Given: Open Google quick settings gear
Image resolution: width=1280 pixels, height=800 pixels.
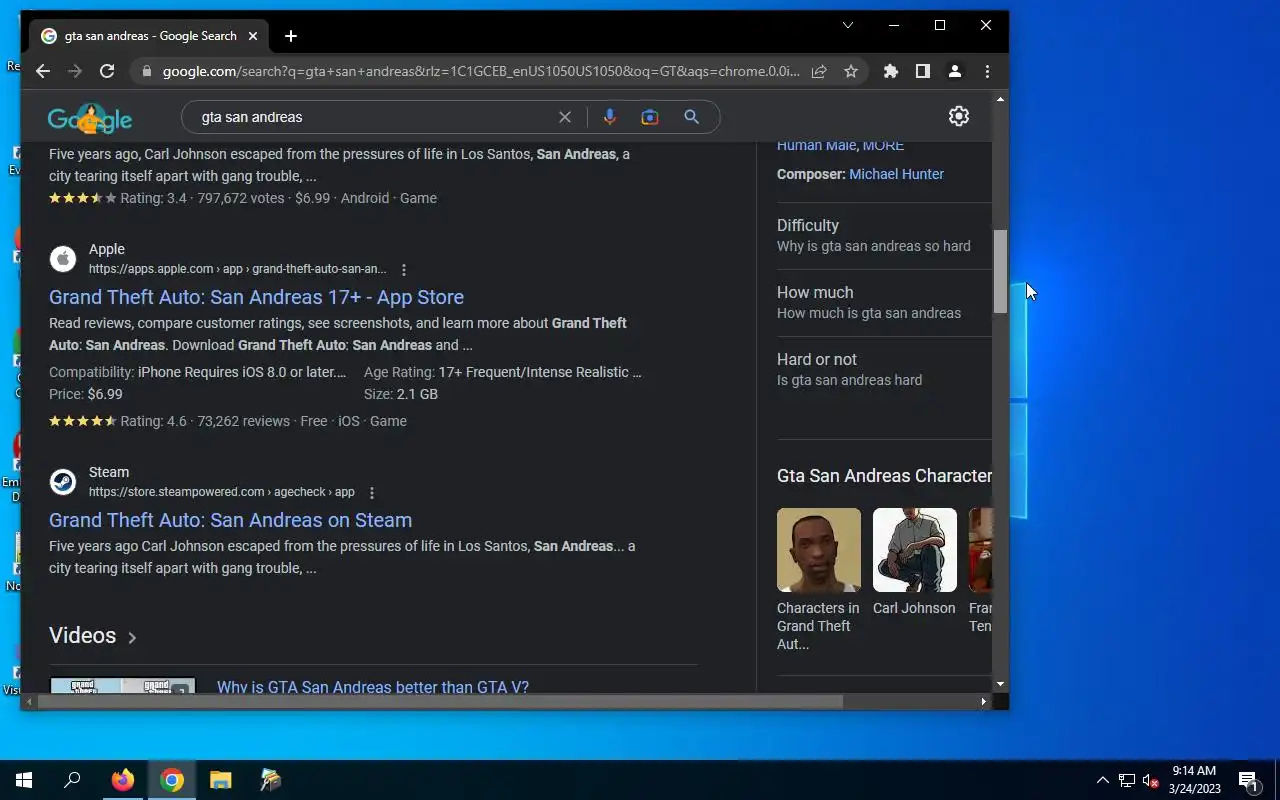Looking at the screenshot, I should 959,116.
